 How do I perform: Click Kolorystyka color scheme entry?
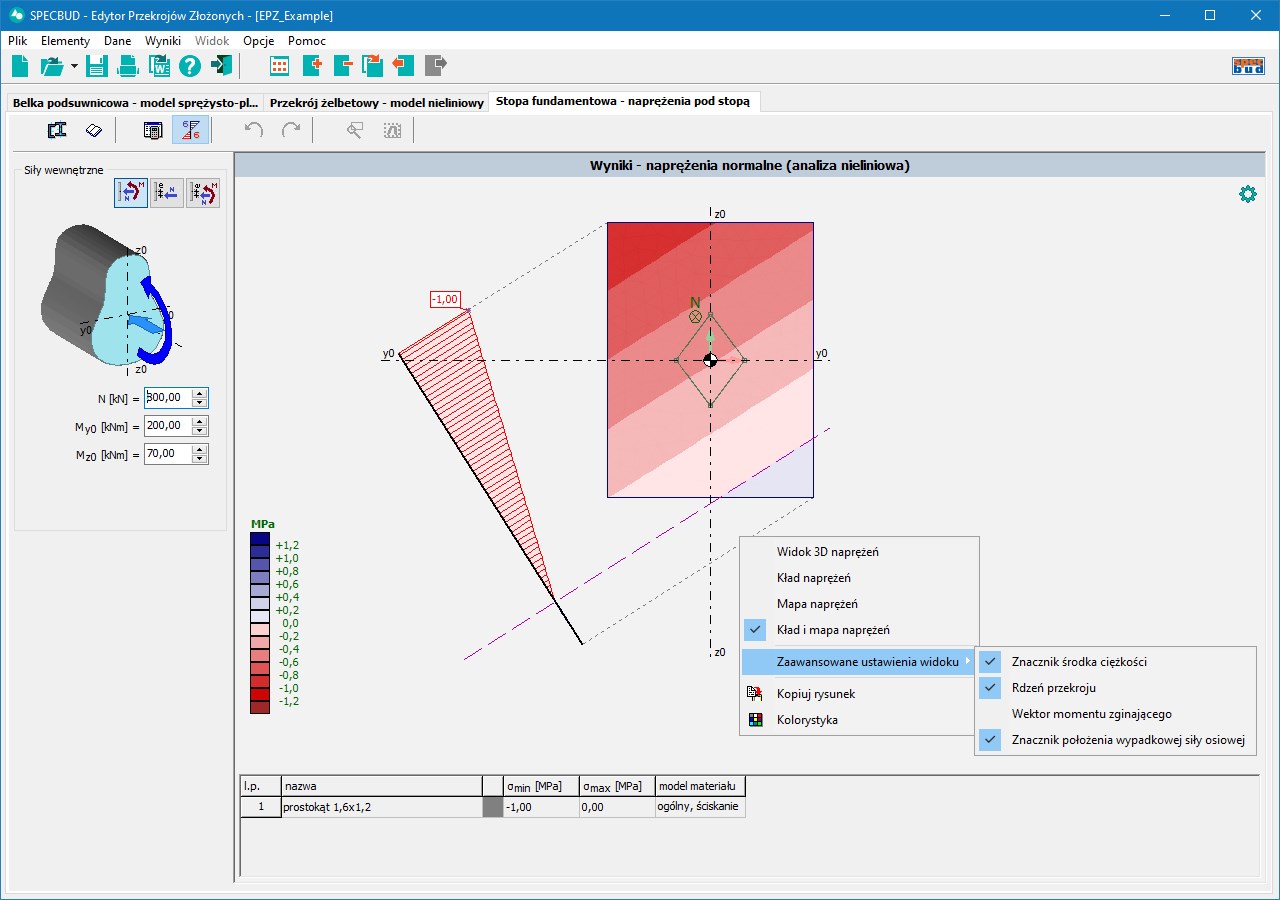[x=807, y=720]
